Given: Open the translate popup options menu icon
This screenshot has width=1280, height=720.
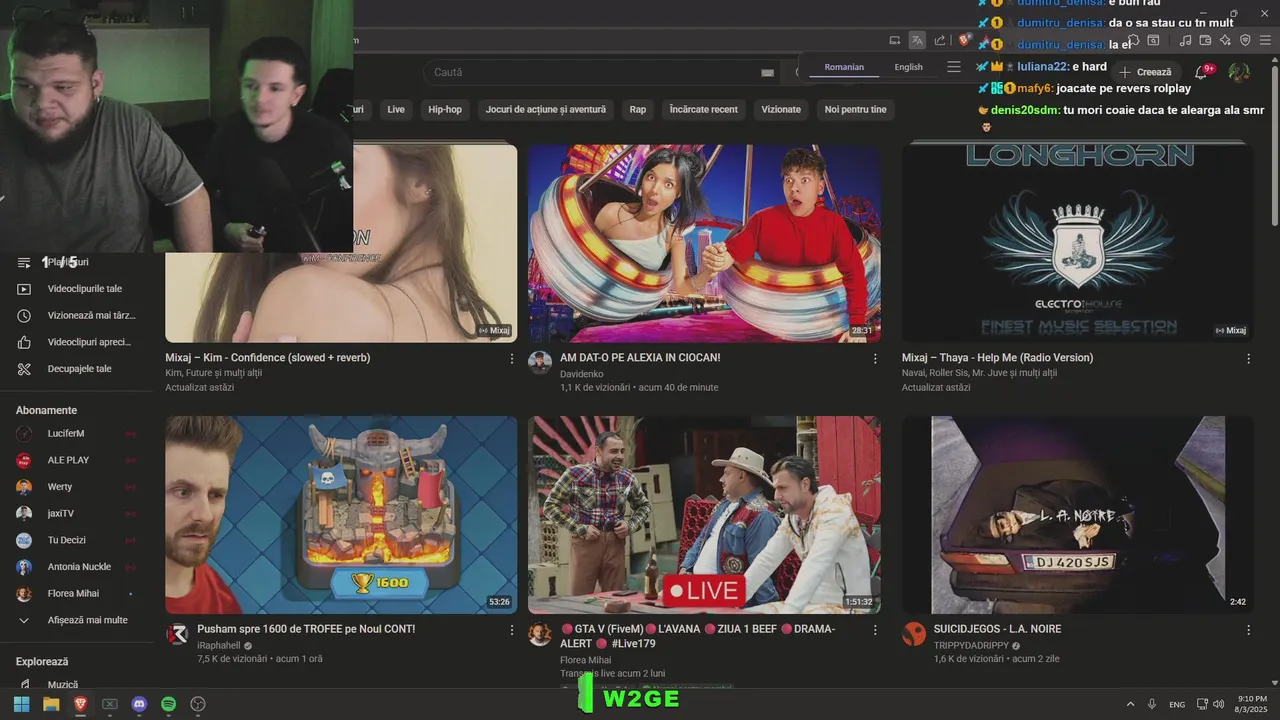Looking at the screenshot, I should click(x=954, y=67).
